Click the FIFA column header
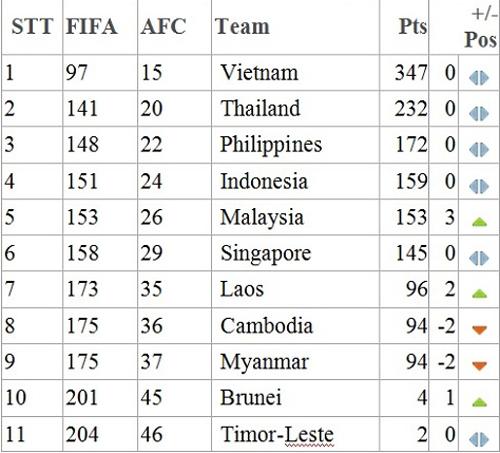500x453 pixels. click(91, 27)
